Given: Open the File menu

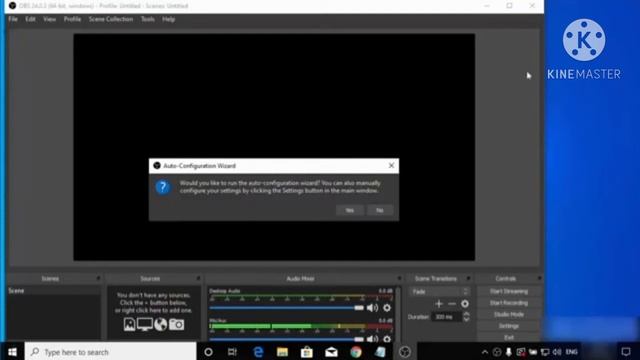Looking at the screenshot, I should 13,19.
